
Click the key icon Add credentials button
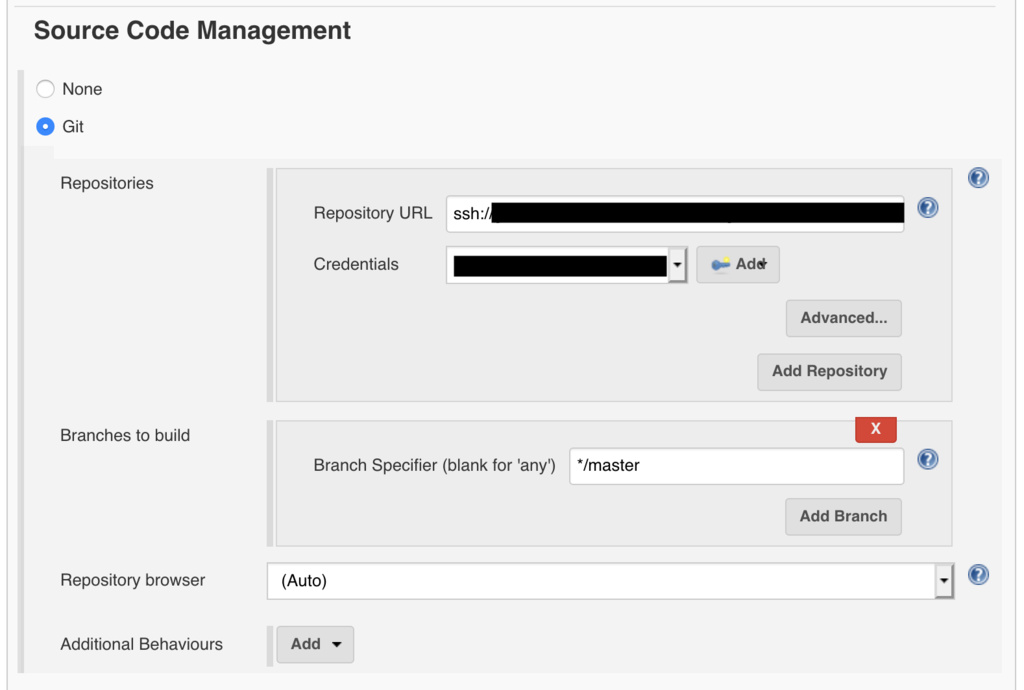click(737, 265)
